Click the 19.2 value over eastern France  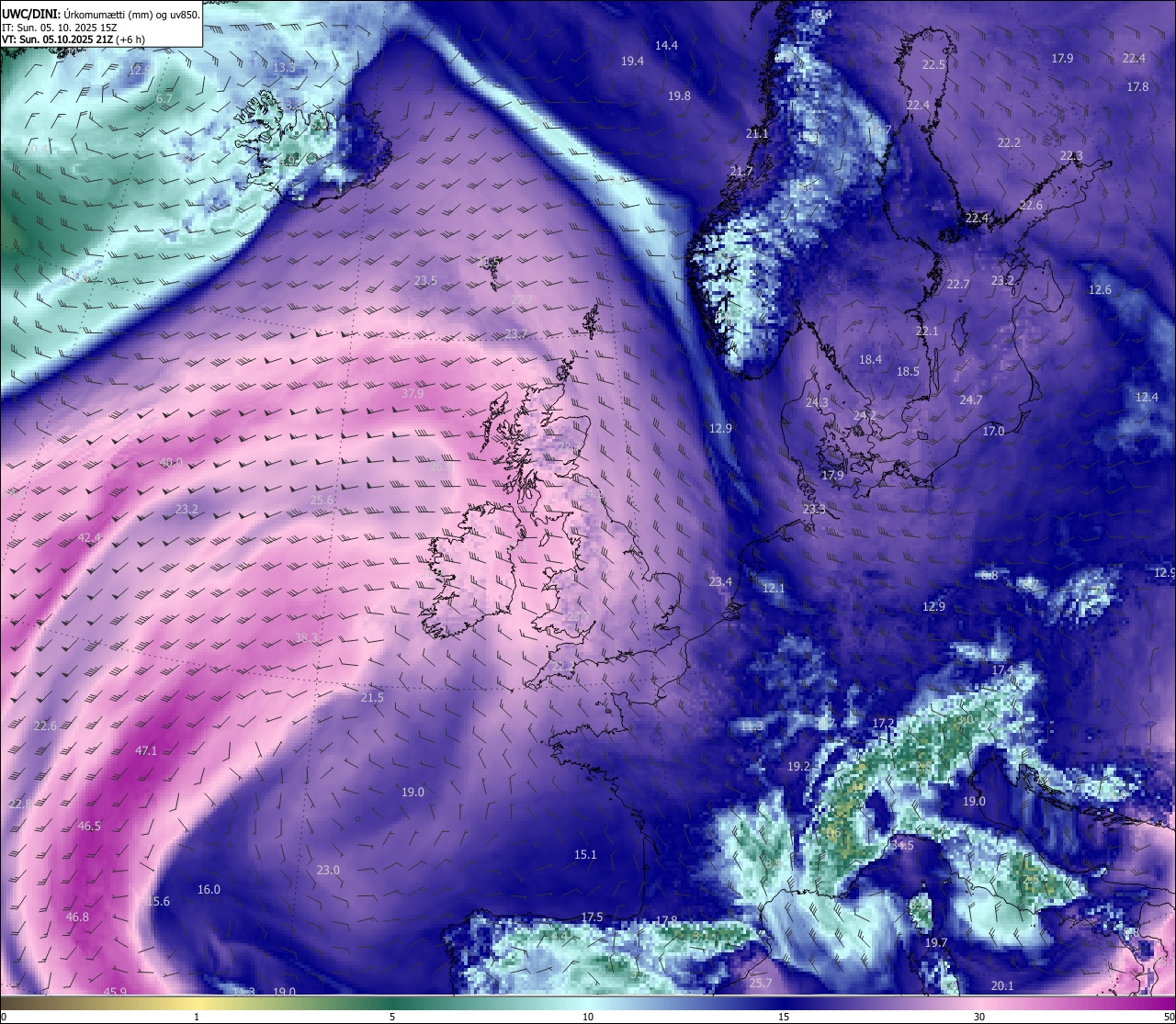[x=798, y=766]
